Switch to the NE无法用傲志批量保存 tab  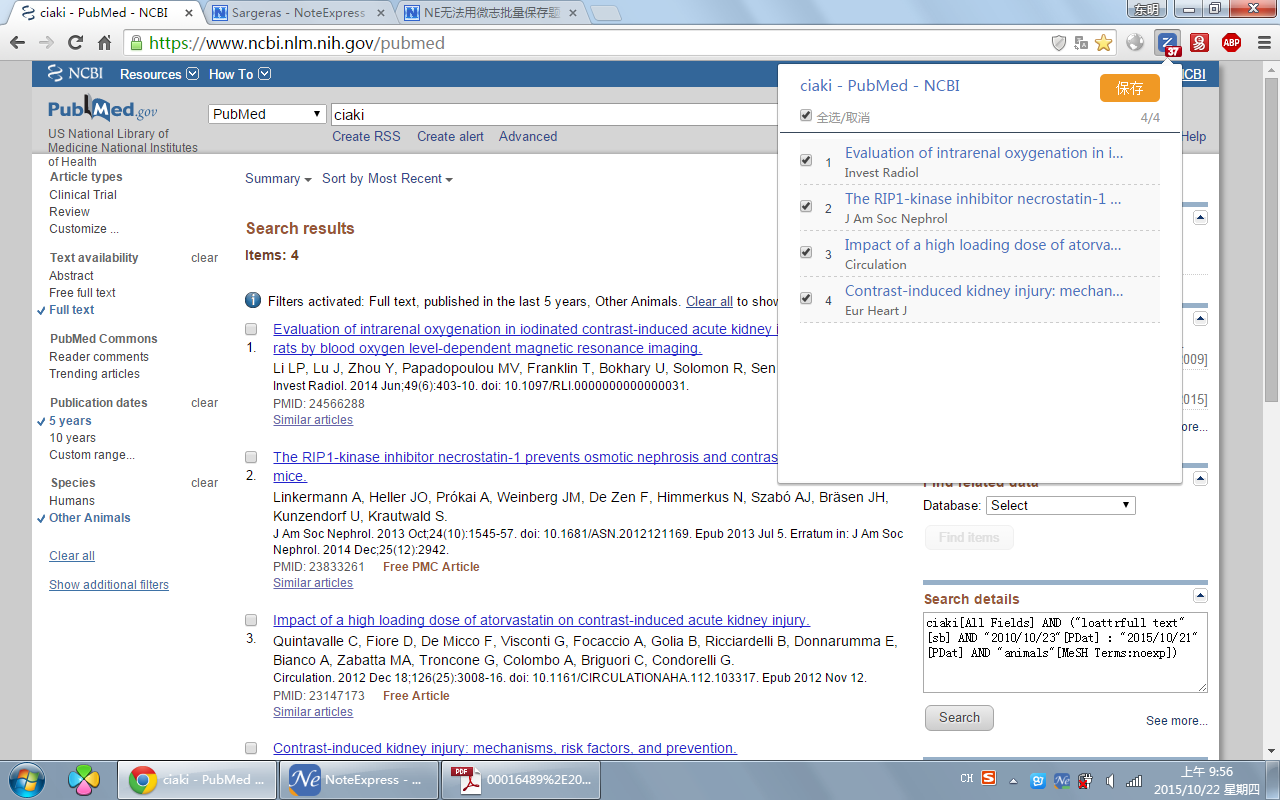(x=489, y=13)
